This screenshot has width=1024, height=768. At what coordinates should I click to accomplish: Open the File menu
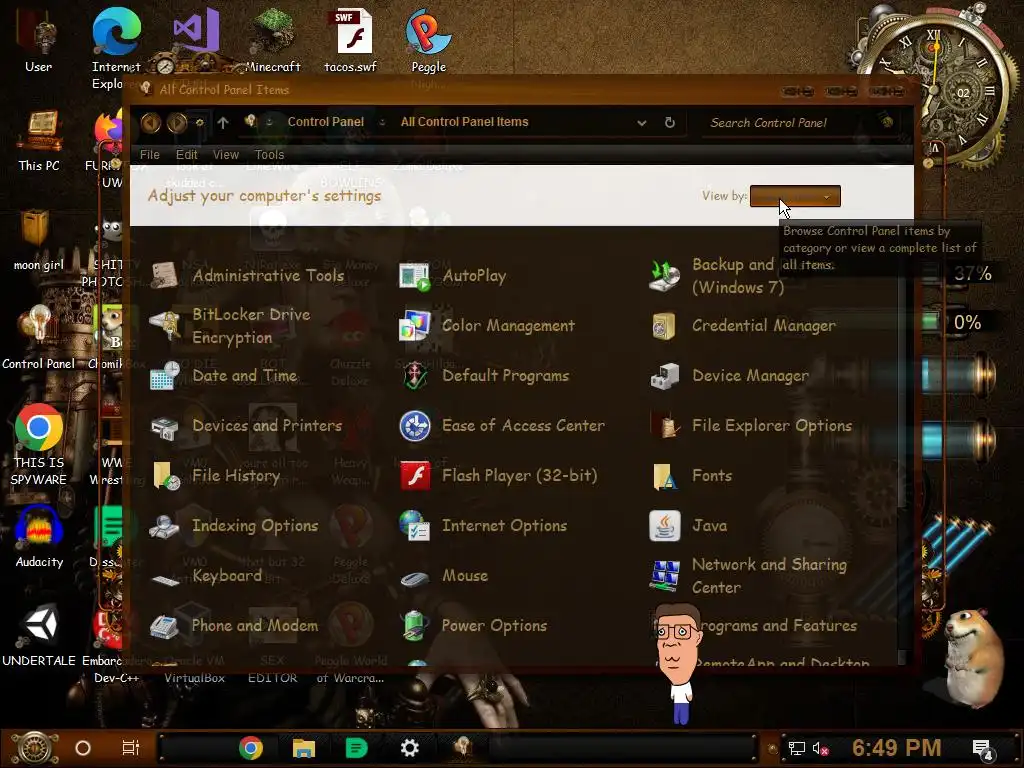150,155
